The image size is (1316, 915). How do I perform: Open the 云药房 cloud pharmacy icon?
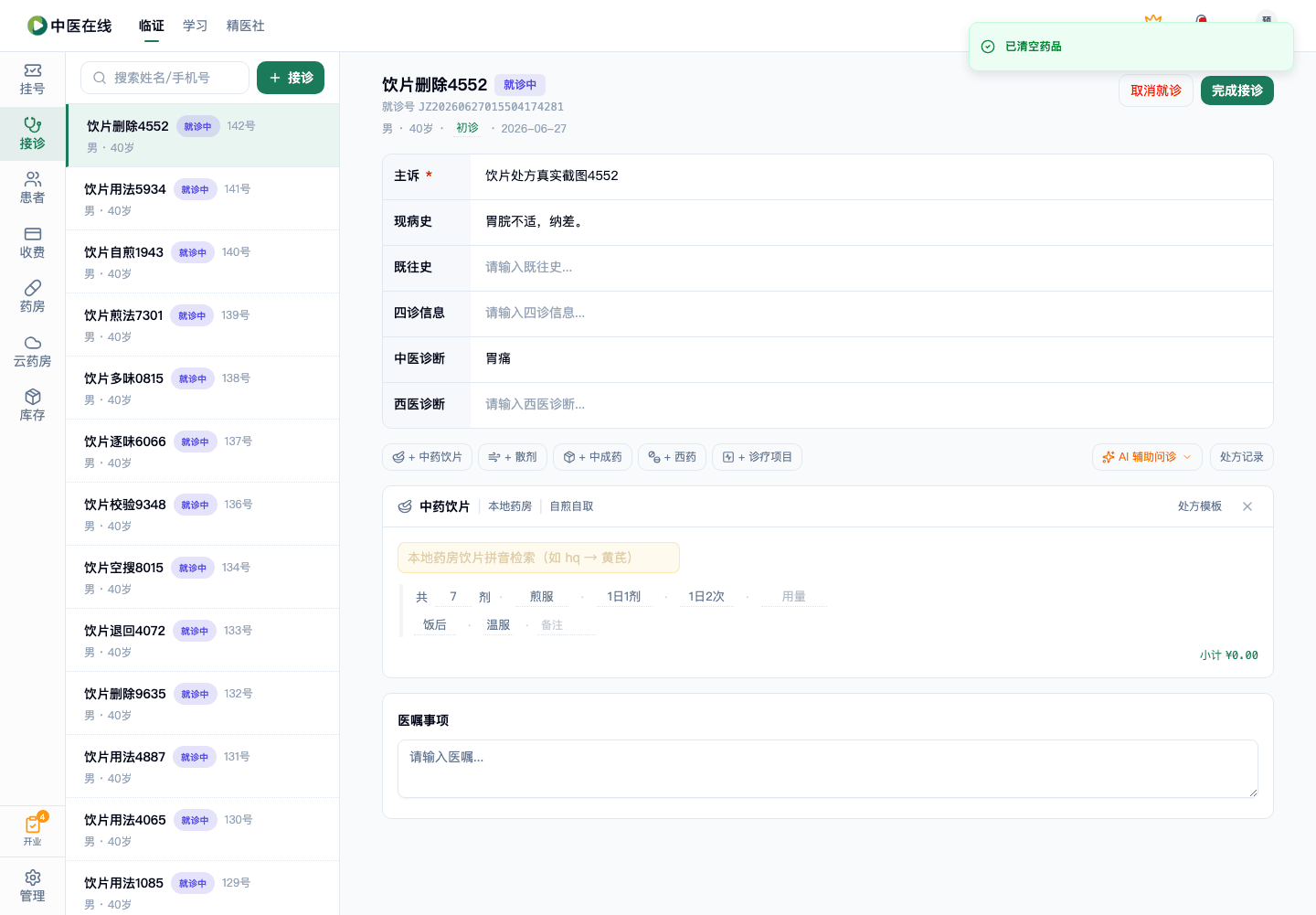point(32,351)
